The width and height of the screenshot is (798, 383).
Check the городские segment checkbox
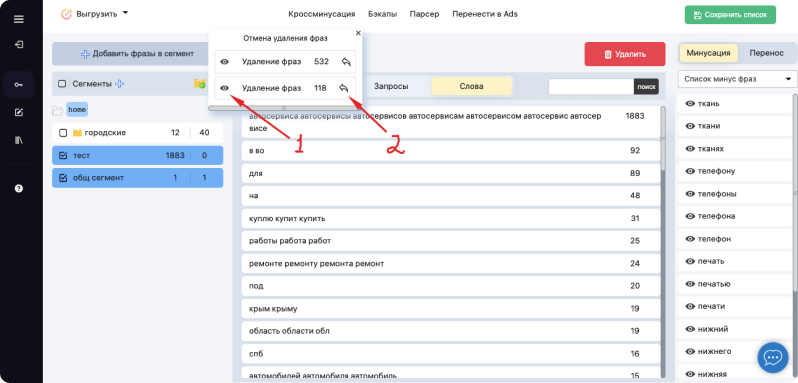point(63,133)
